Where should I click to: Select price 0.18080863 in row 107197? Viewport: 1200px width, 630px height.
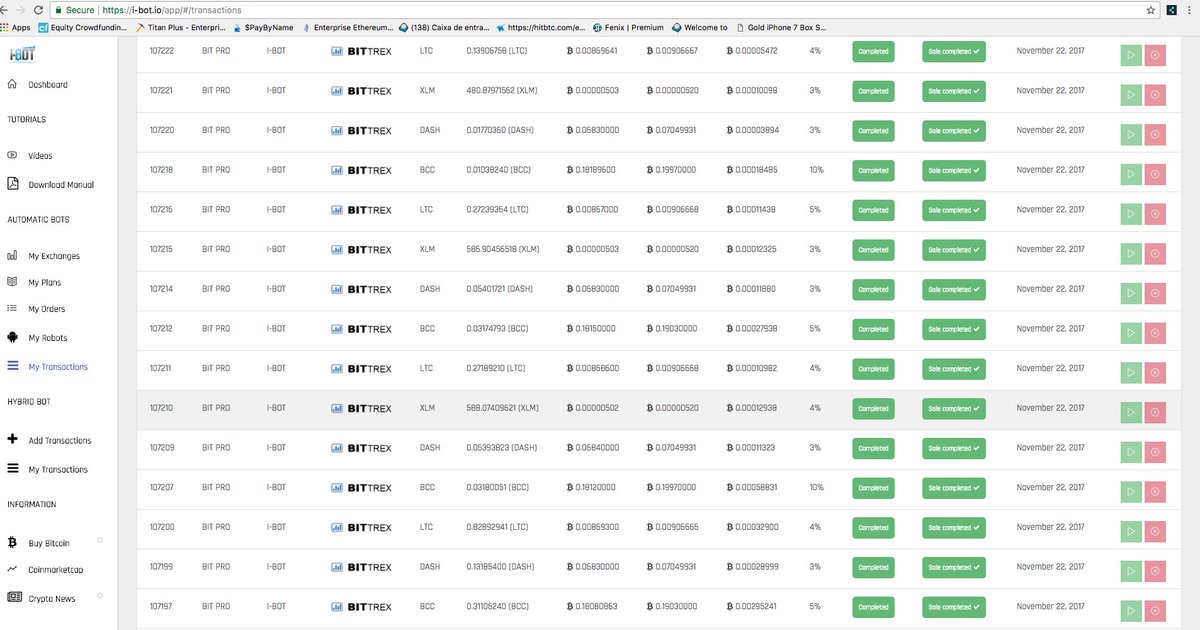coord(592,606)
